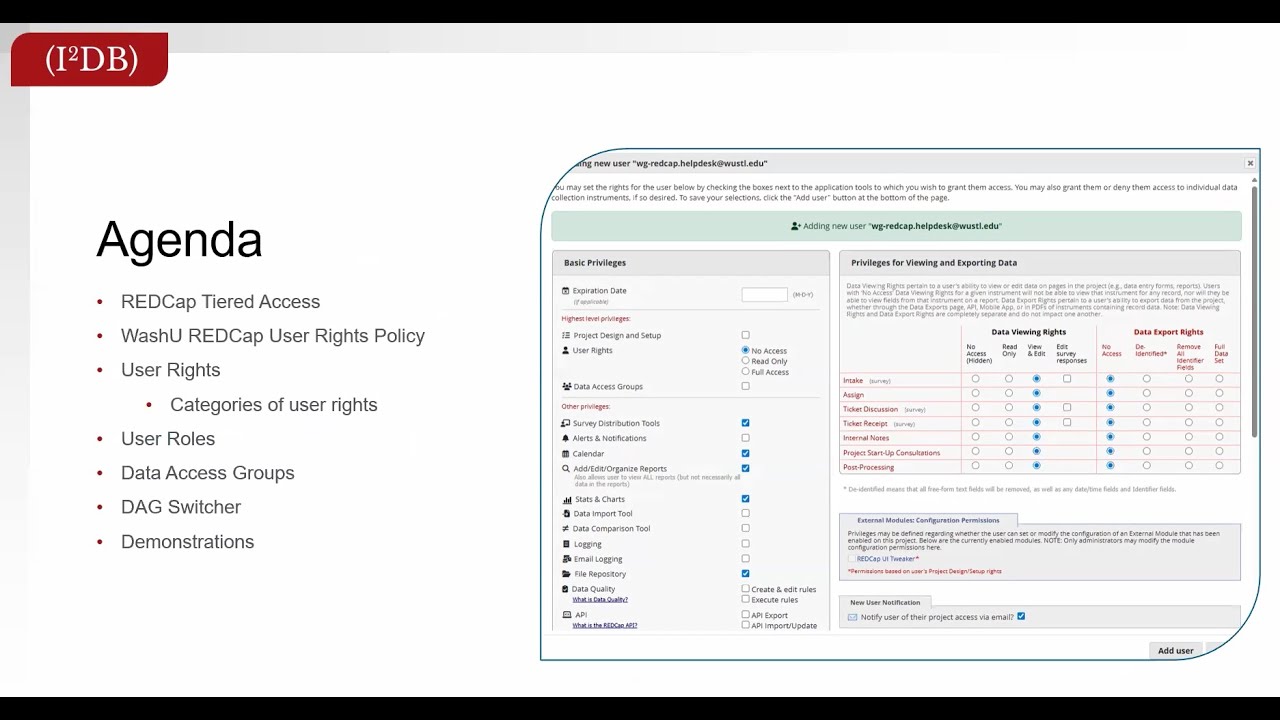Click the Data Quality clipboard icon

[x=566, y=589]
